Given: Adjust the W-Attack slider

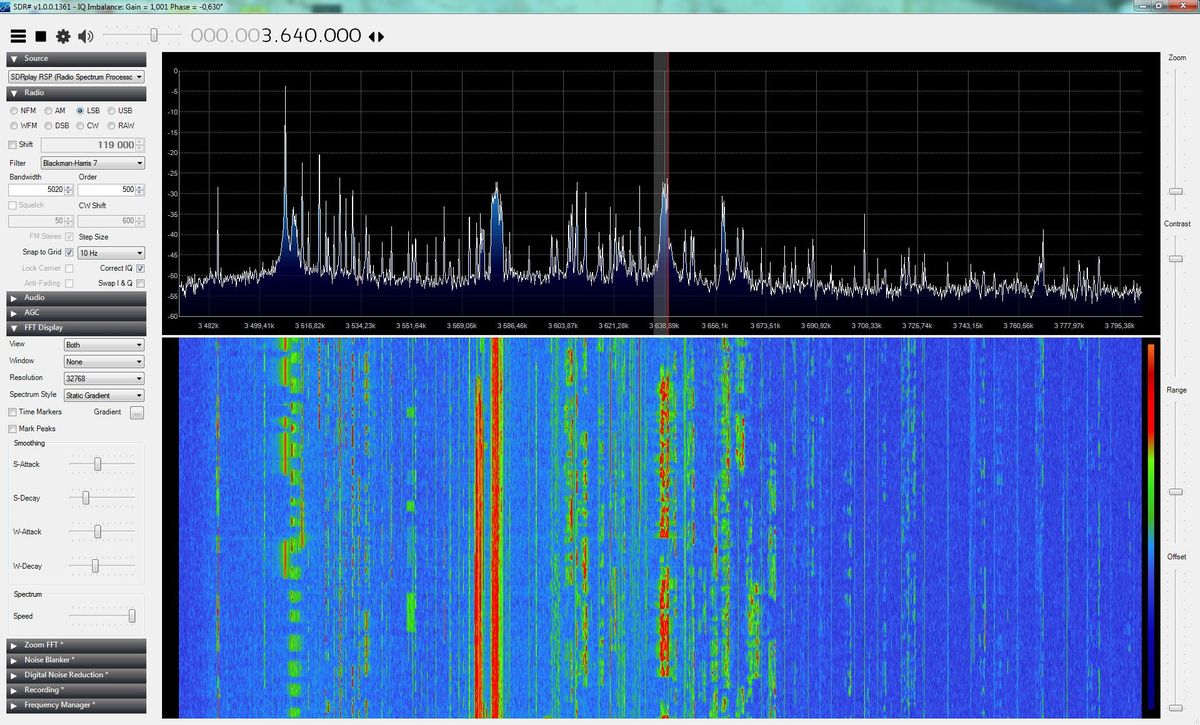Looking at the screenshot, I should (98, 532).
